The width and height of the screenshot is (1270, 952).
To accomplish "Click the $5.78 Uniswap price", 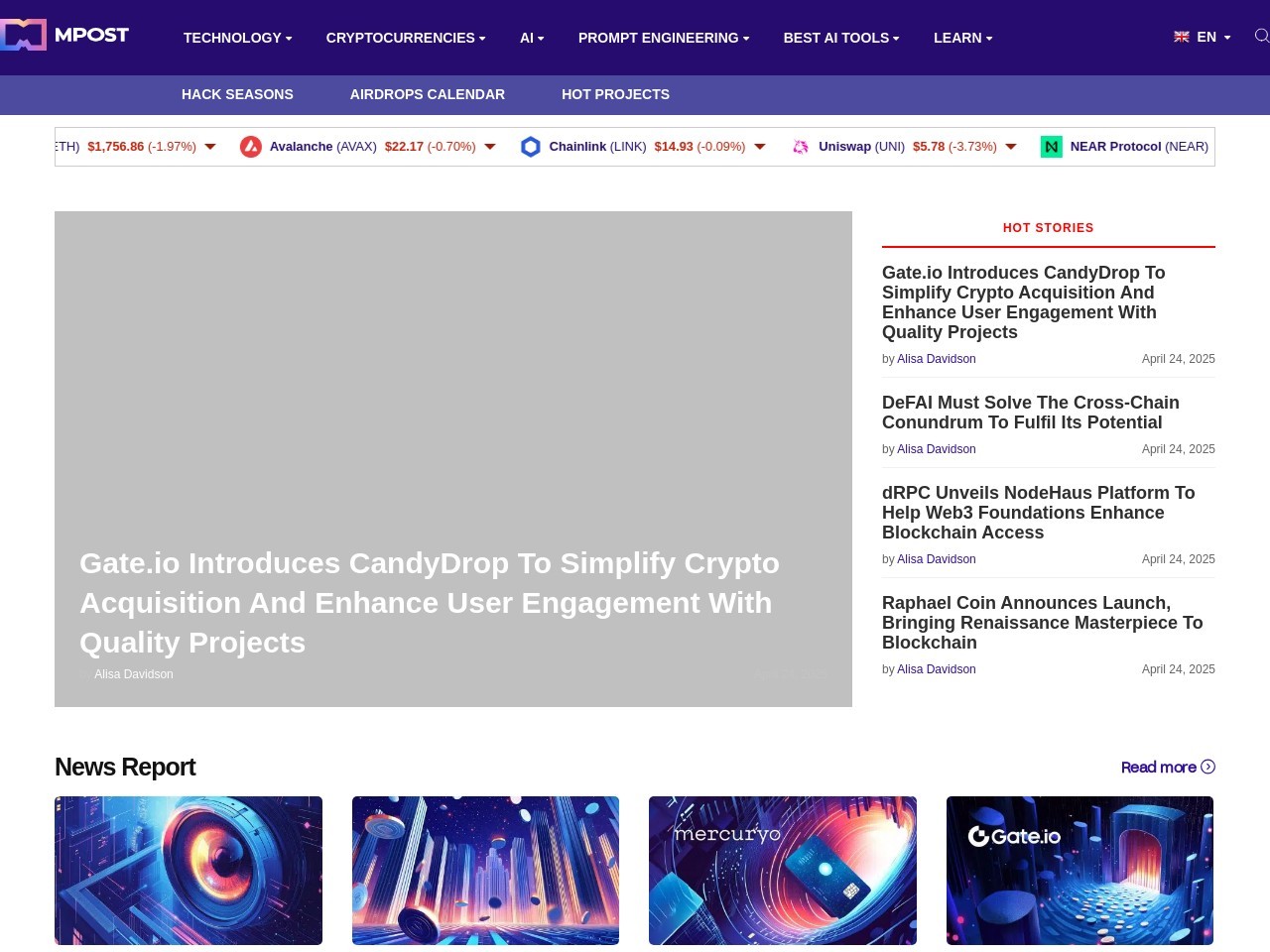I will 929,147.
